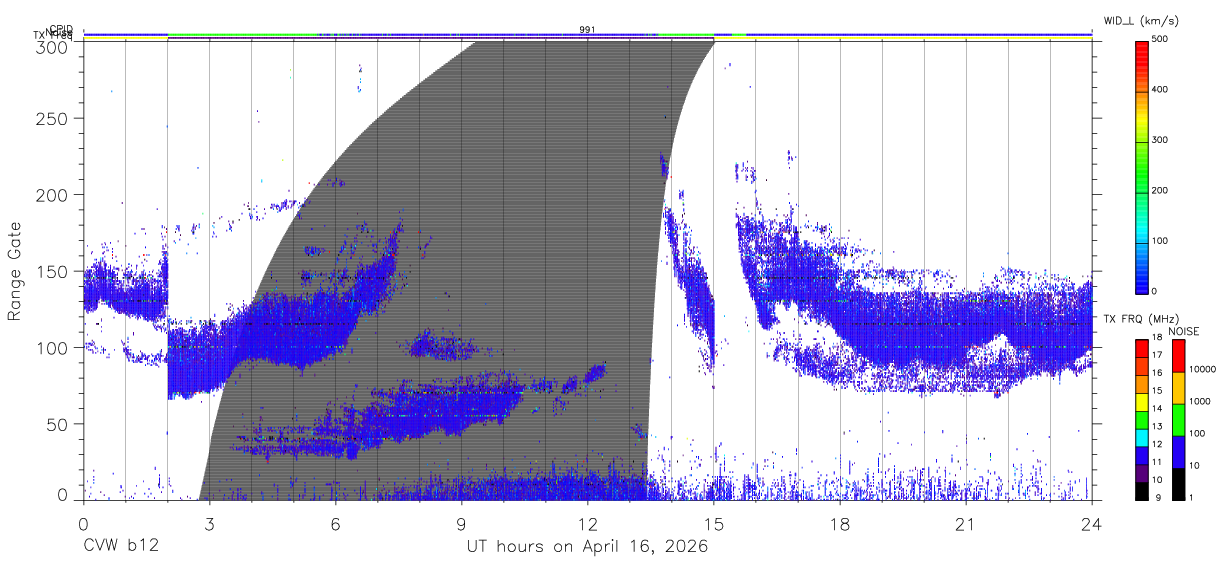The image size is (1228, 567).
Task: Select the 300 tick on width color bar
Action: pyautogui.click(x=1161, y=140)
